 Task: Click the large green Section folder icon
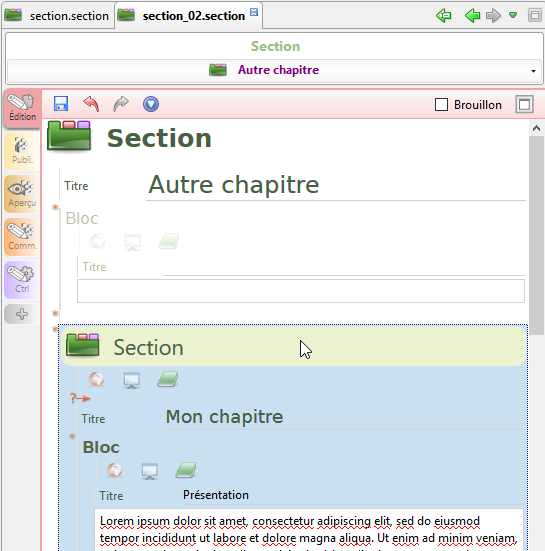tap(69, 137)
